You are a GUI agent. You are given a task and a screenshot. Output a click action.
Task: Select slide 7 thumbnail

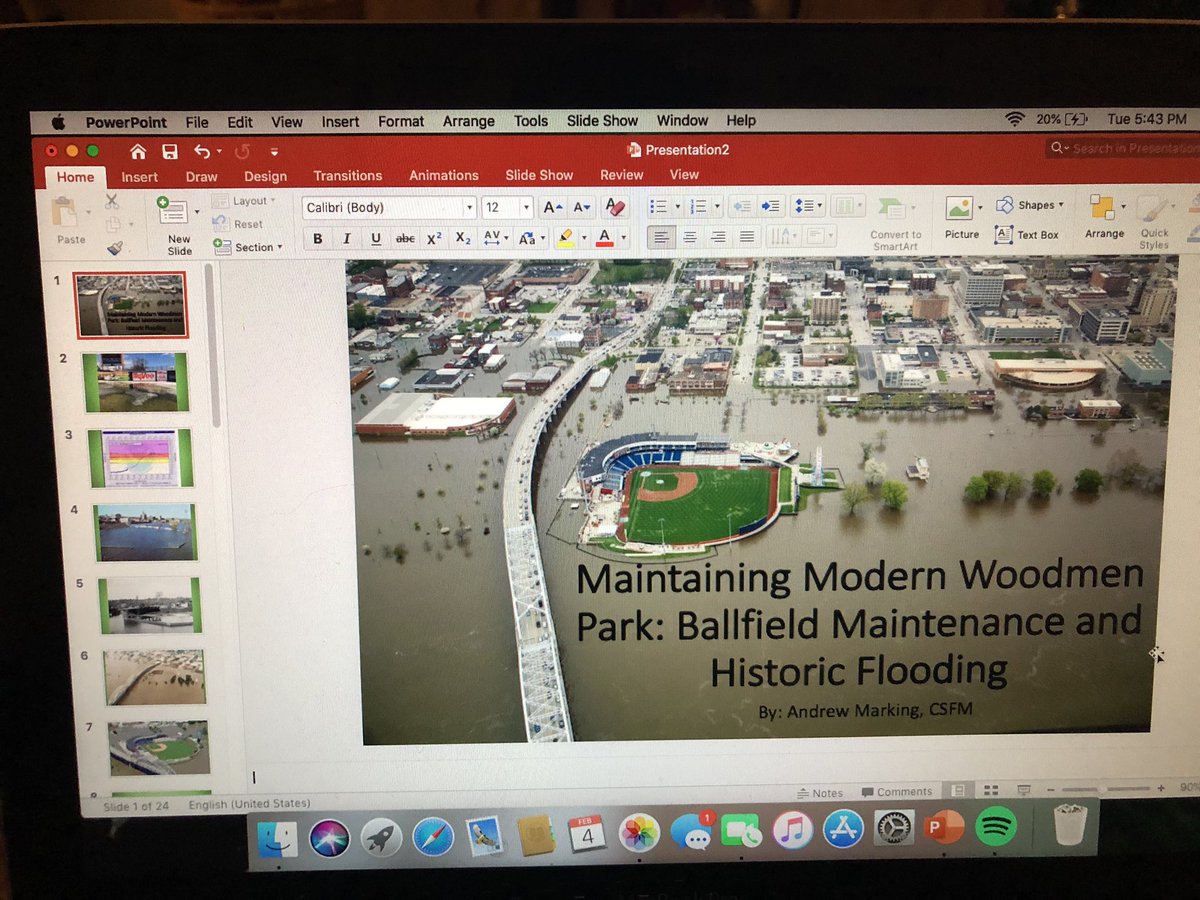pos(159,747)
